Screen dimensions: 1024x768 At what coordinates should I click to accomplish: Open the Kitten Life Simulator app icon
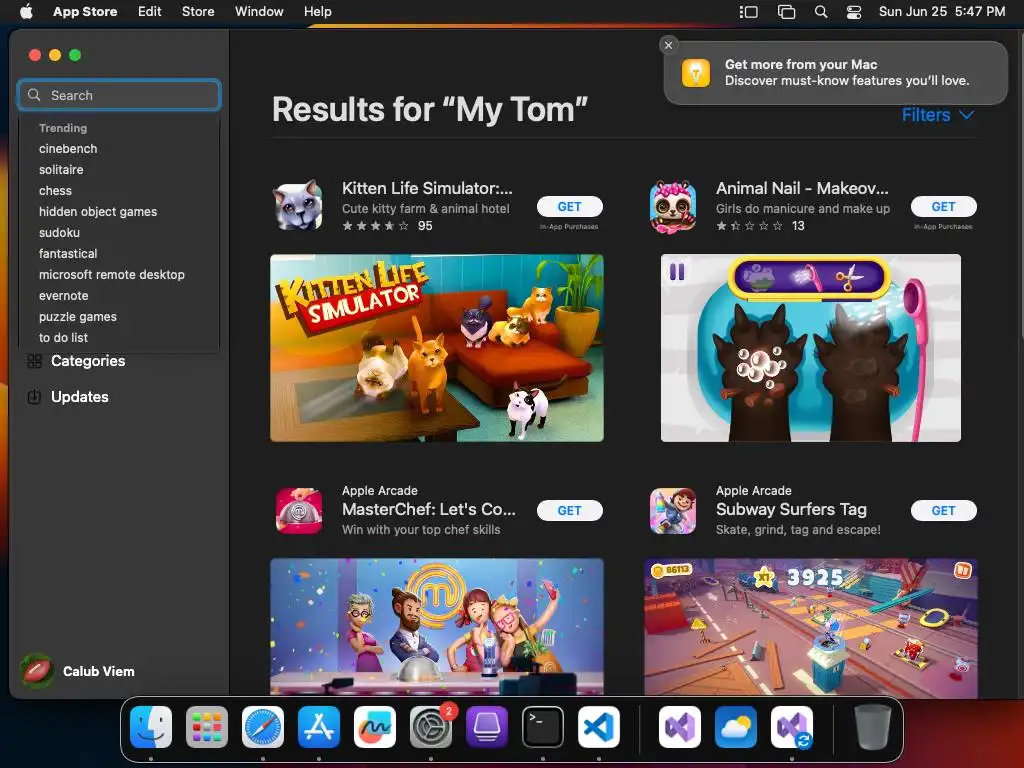(x=298, y=206)
